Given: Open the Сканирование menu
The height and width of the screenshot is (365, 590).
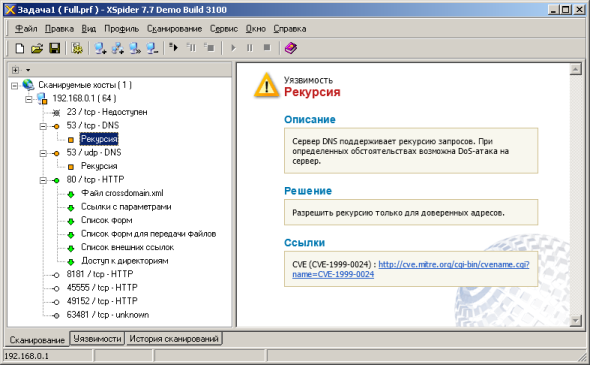Looking at the screenshot, I should tap(174, 29).
